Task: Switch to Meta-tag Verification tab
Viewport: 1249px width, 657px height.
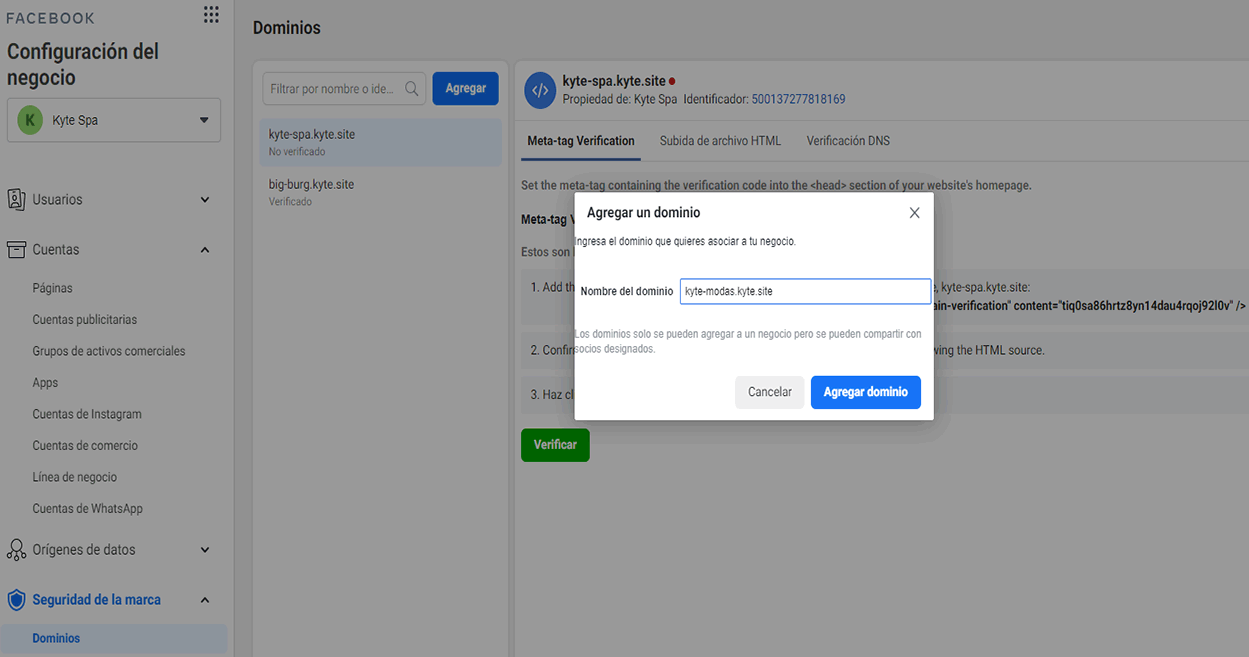Action: [x=581, y=141]
